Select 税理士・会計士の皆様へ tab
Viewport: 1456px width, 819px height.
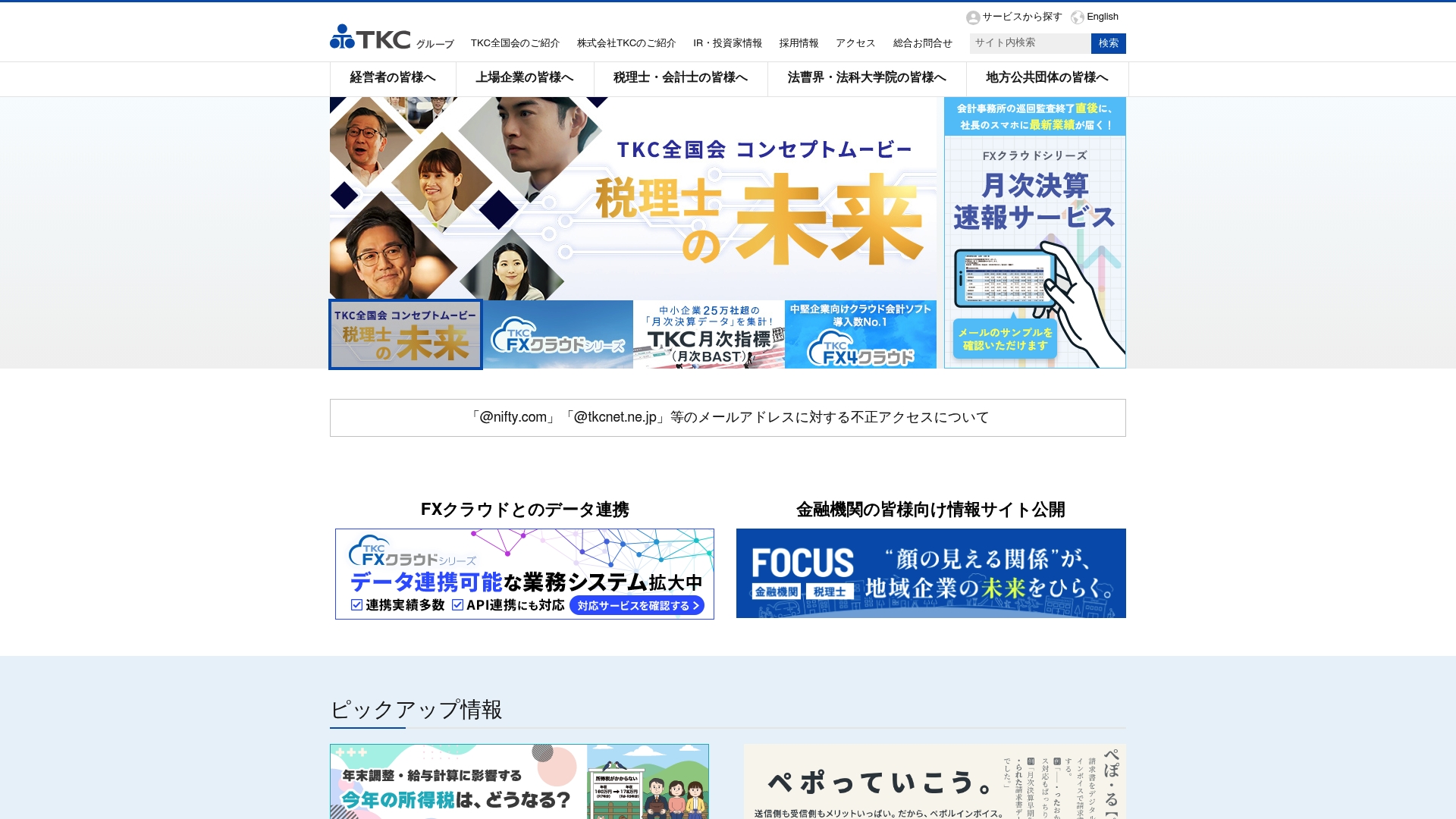coord(680,78)
